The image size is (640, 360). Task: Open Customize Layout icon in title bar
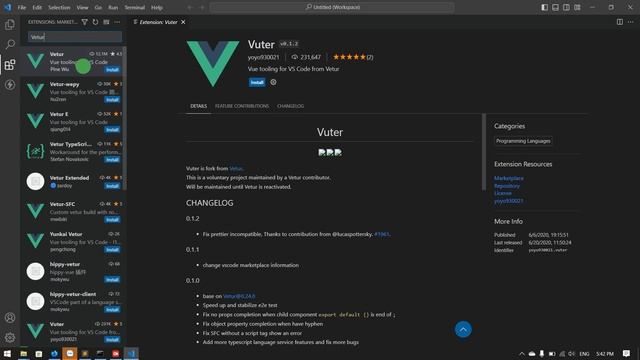[577, 7]
